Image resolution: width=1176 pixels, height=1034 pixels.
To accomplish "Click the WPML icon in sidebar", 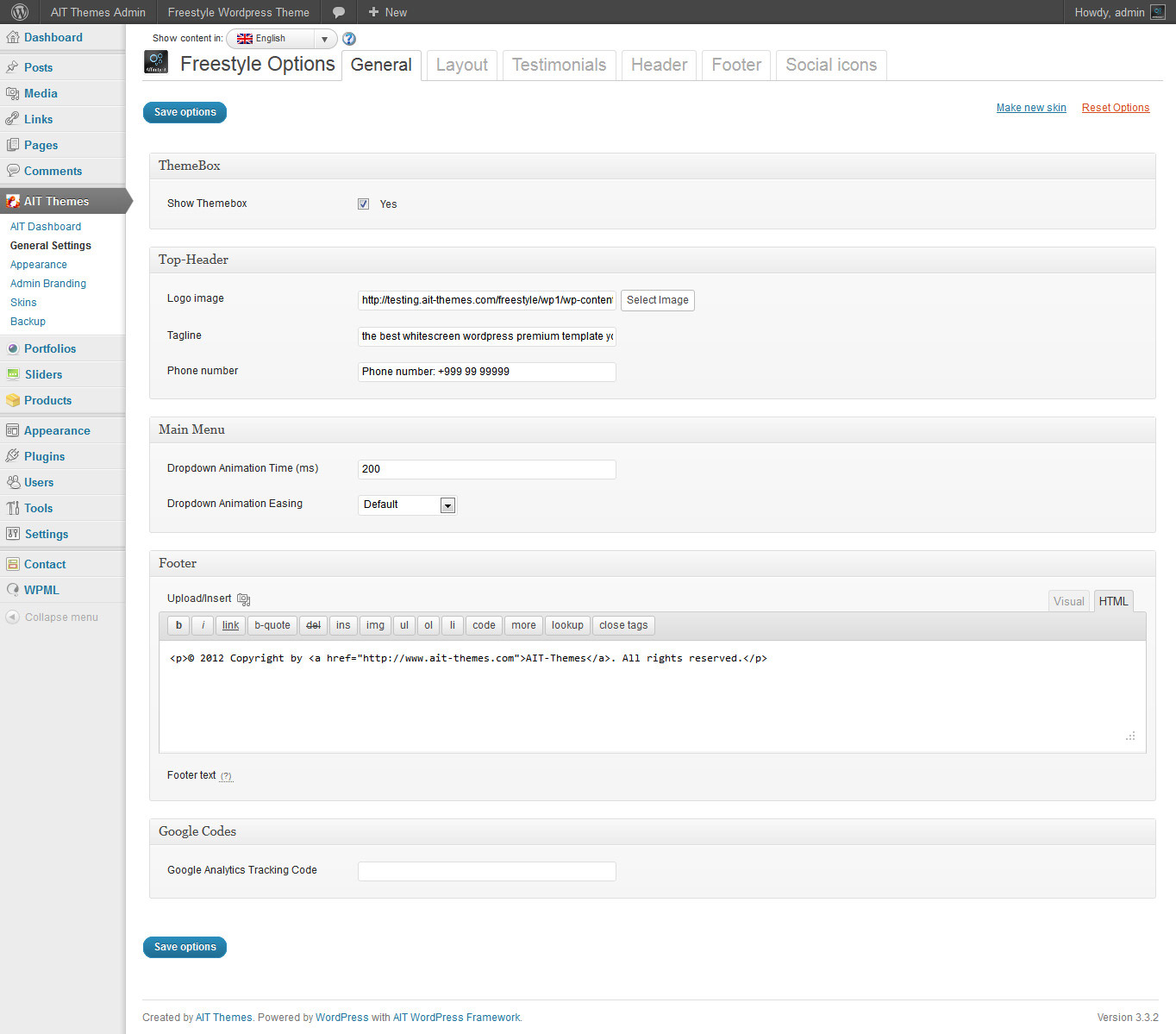I will point(13,590).
